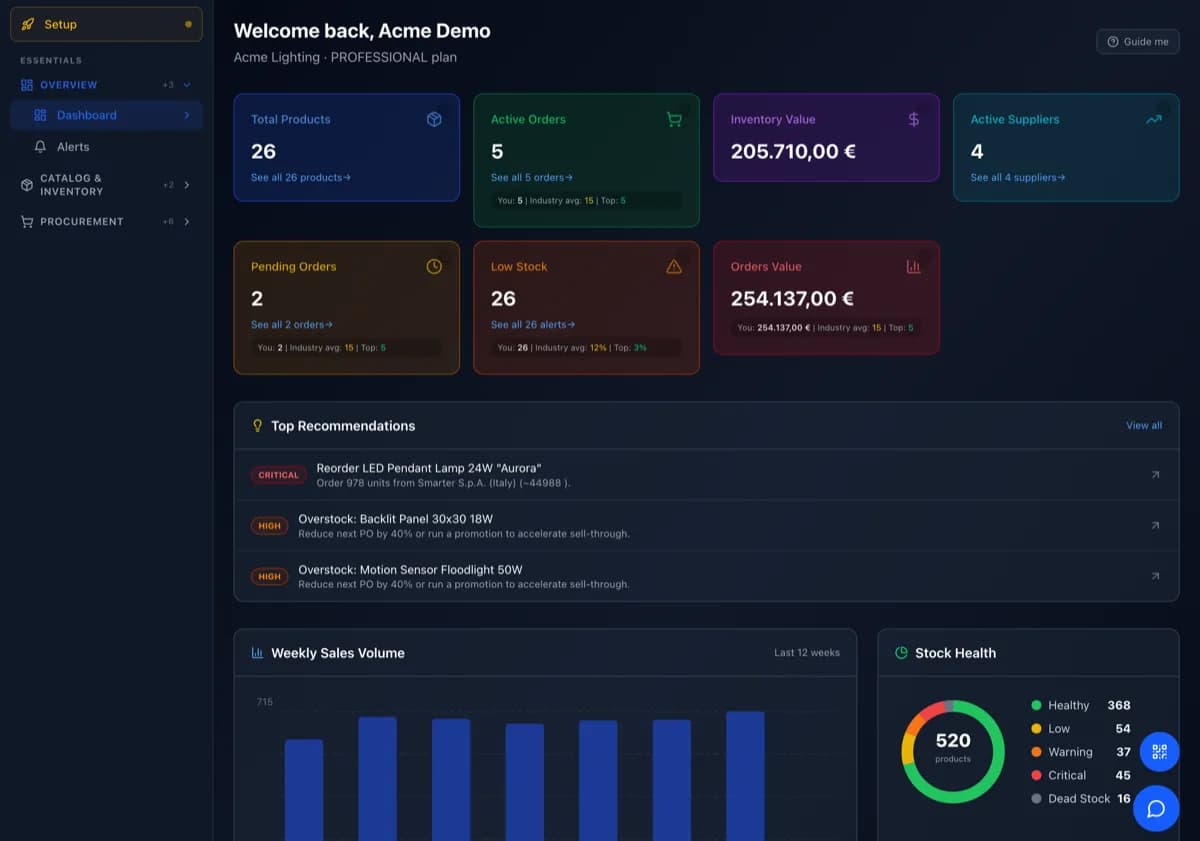Follow the See all 4 suppliers link
The image size is (1200, 841).
click(x=1018, y=177)
